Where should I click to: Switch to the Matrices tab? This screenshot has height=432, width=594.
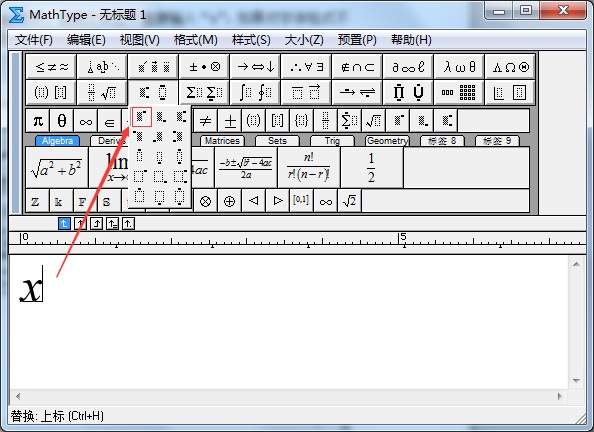pos(222,141)
